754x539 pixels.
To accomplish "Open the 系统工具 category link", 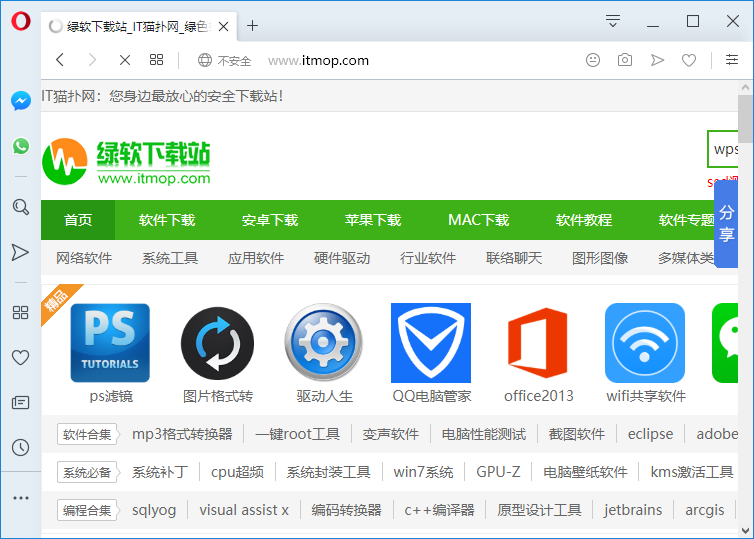I will pos(170,258).
